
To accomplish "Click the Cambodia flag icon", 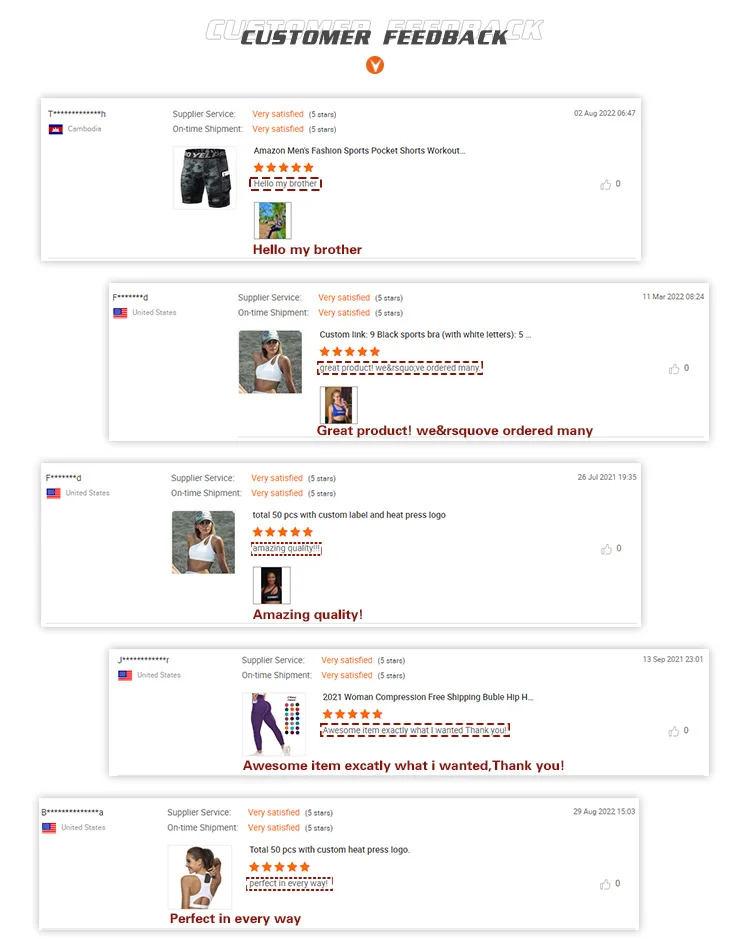I will [56, 129].
